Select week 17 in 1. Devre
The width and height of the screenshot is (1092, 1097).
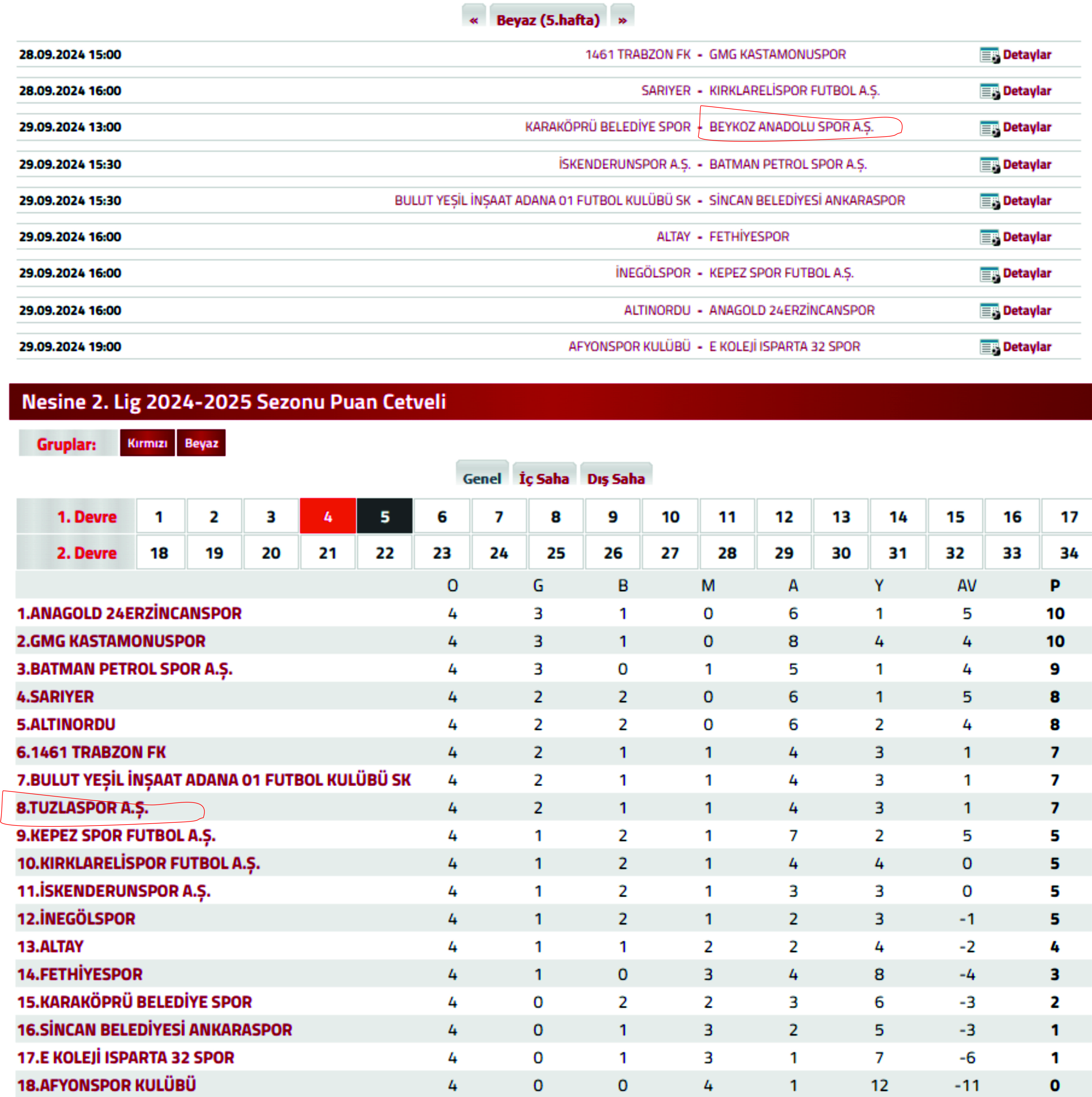click(x=1068, y=516)
